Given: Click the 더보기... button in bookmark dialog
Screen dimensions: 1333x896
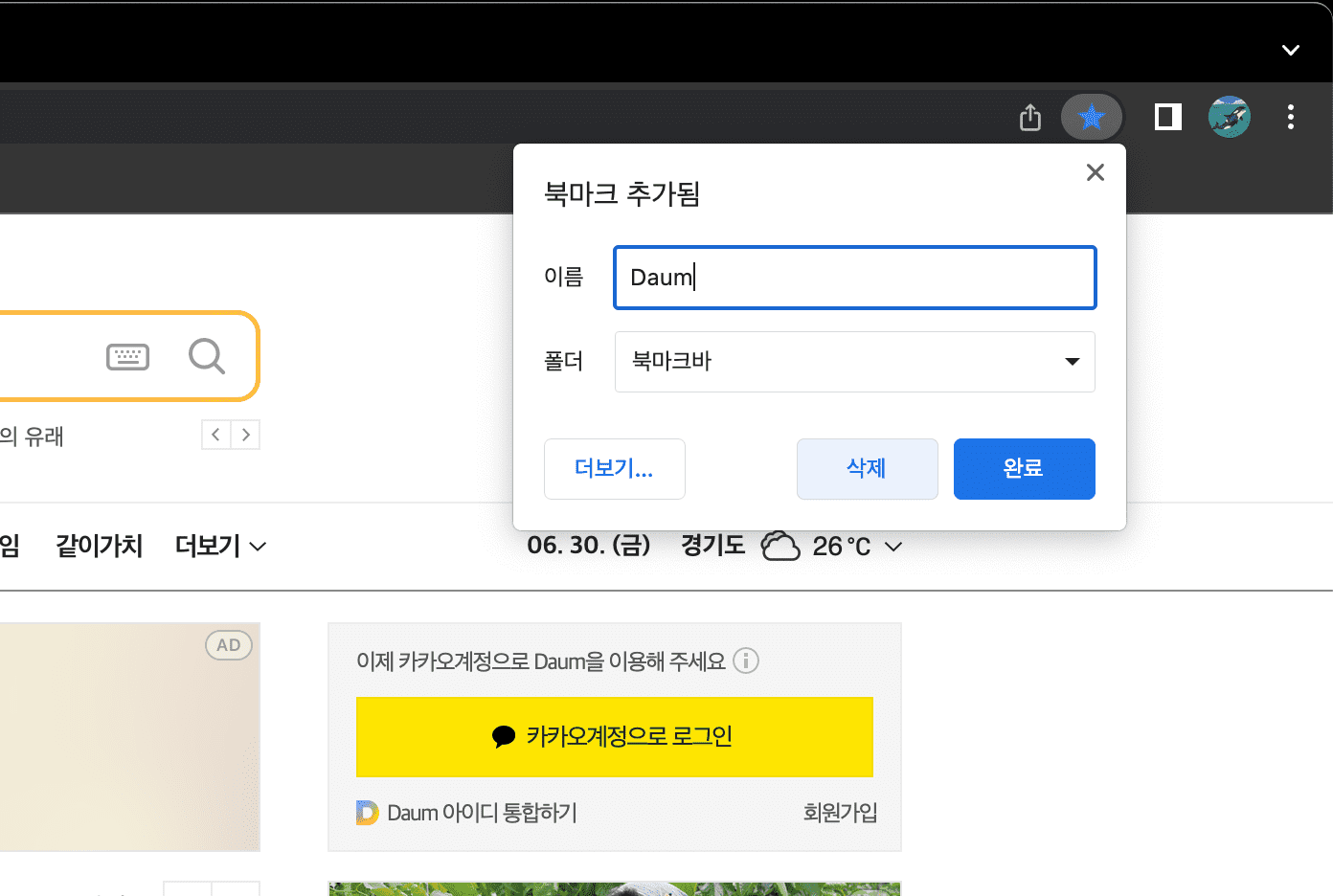Looking at the screenshot, I should (x=614, y=469).
